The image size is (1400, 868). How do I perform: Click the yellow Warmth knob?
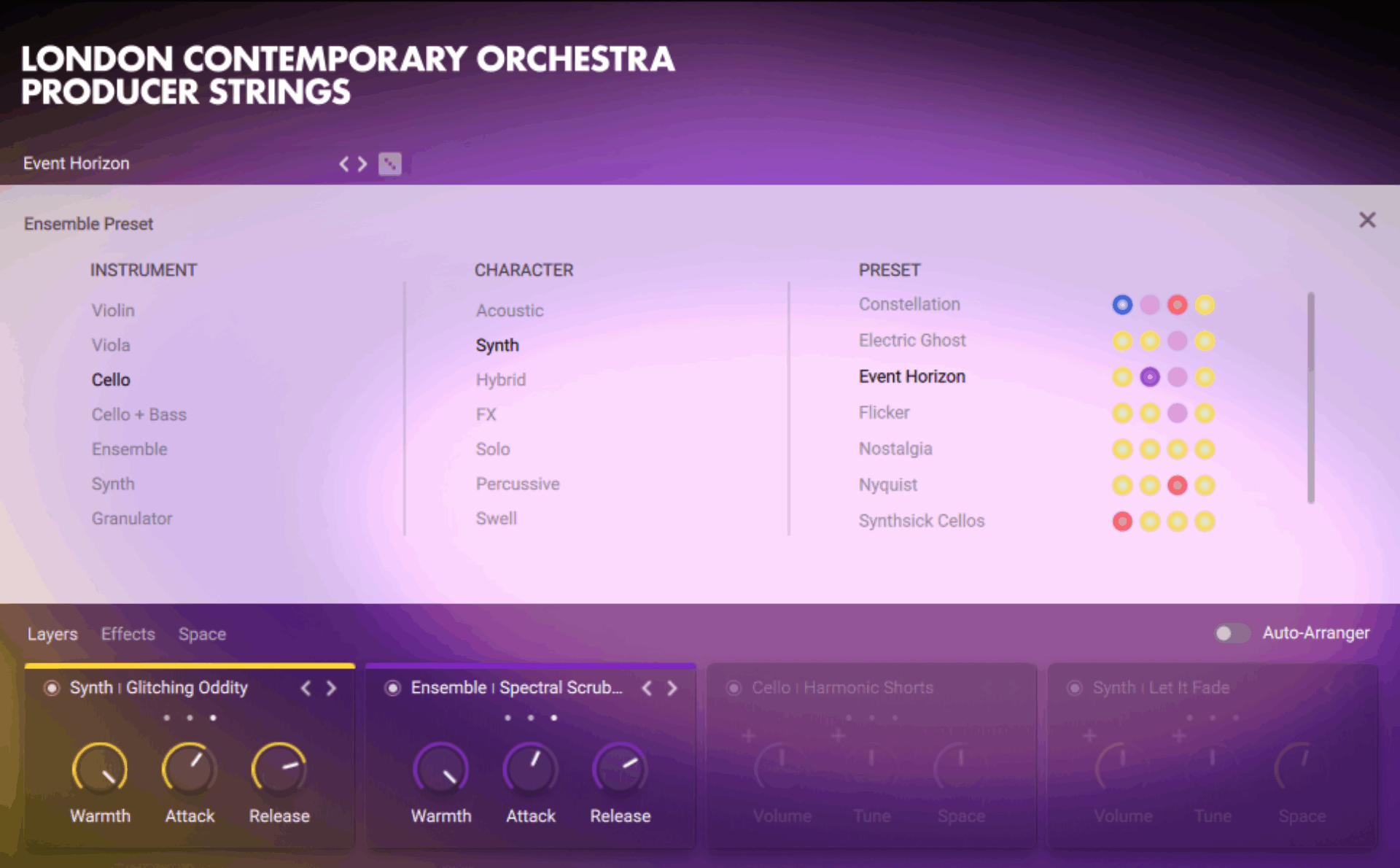pyautogui.click(x=100, y=768)
